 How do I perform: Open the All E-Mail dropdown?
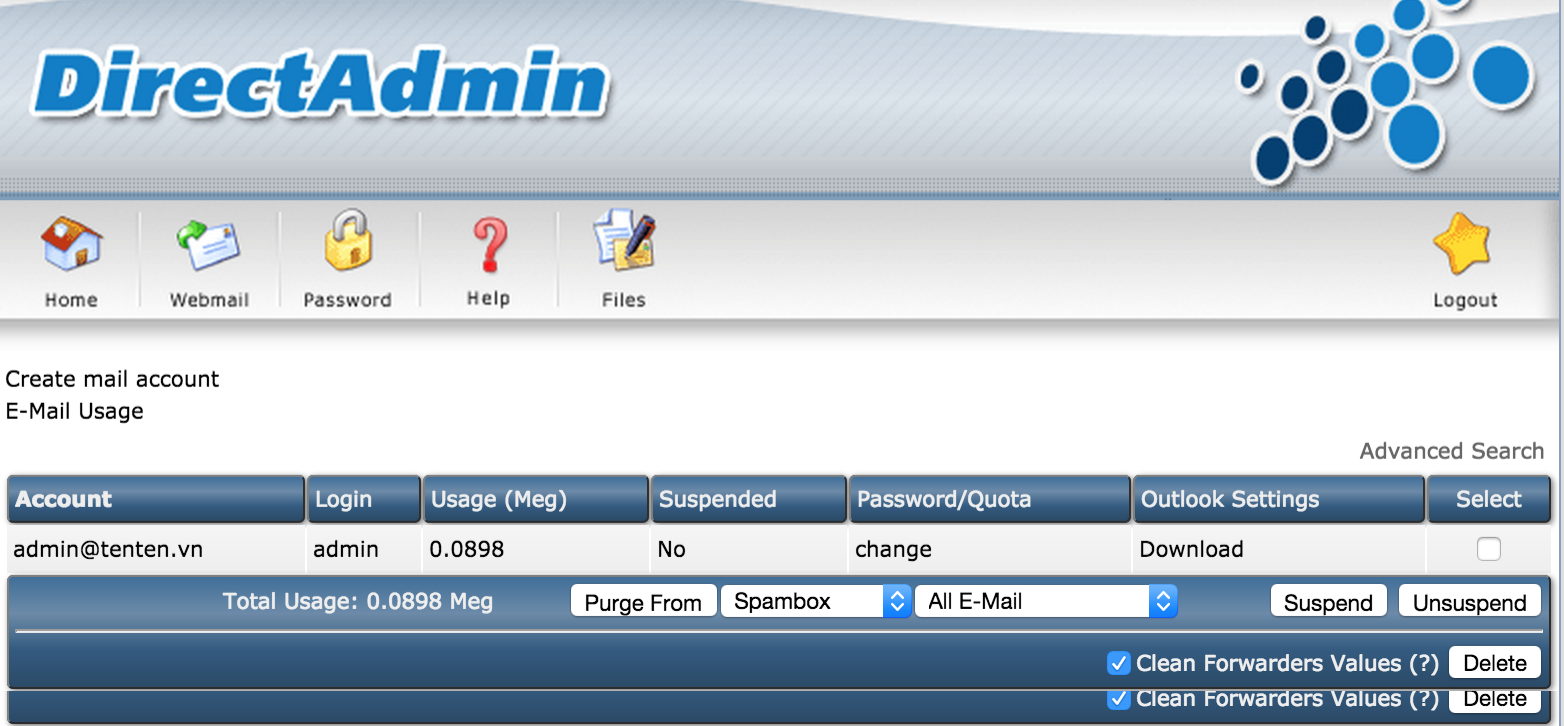coord(1046,602)
